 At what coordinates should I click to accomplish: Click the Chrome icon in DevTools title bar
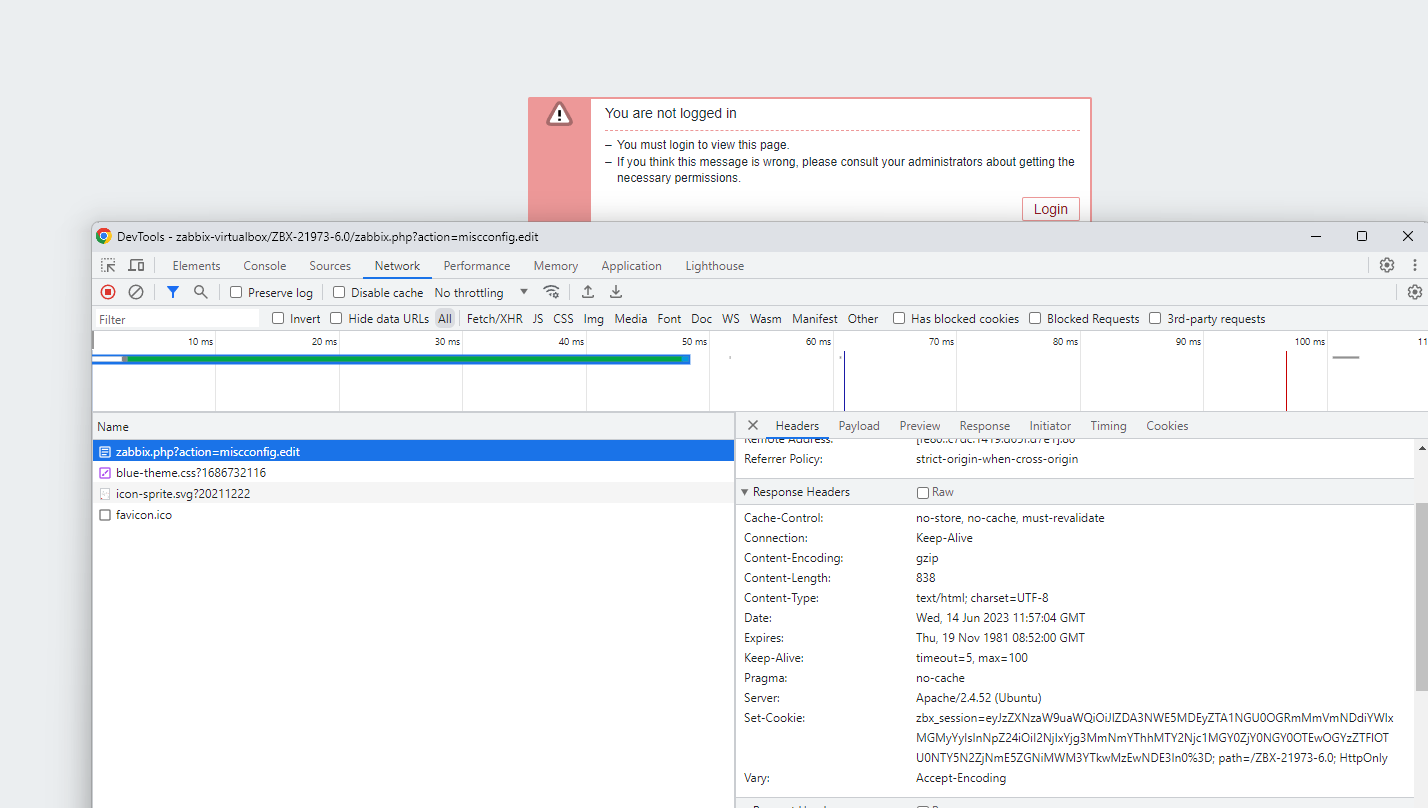tap(104, 236)
